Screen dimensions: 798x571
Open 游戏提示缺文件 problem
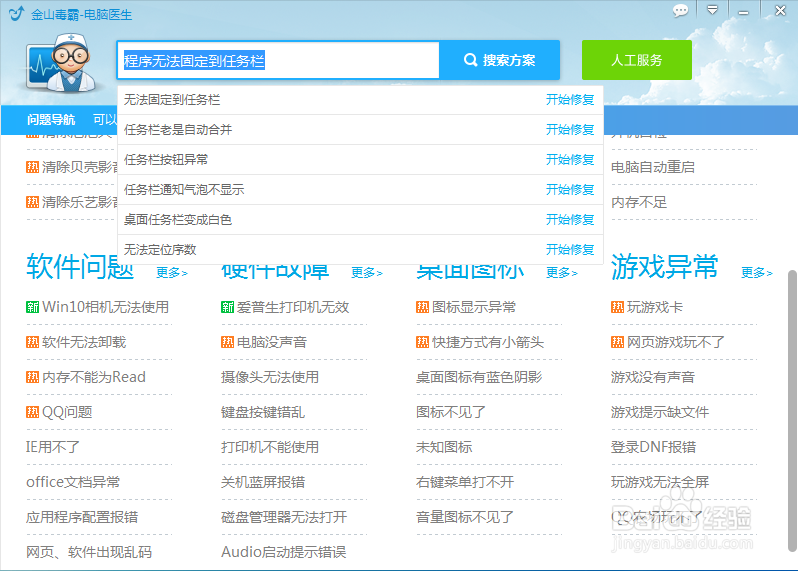pyautogui.click(x=660, y=412)
